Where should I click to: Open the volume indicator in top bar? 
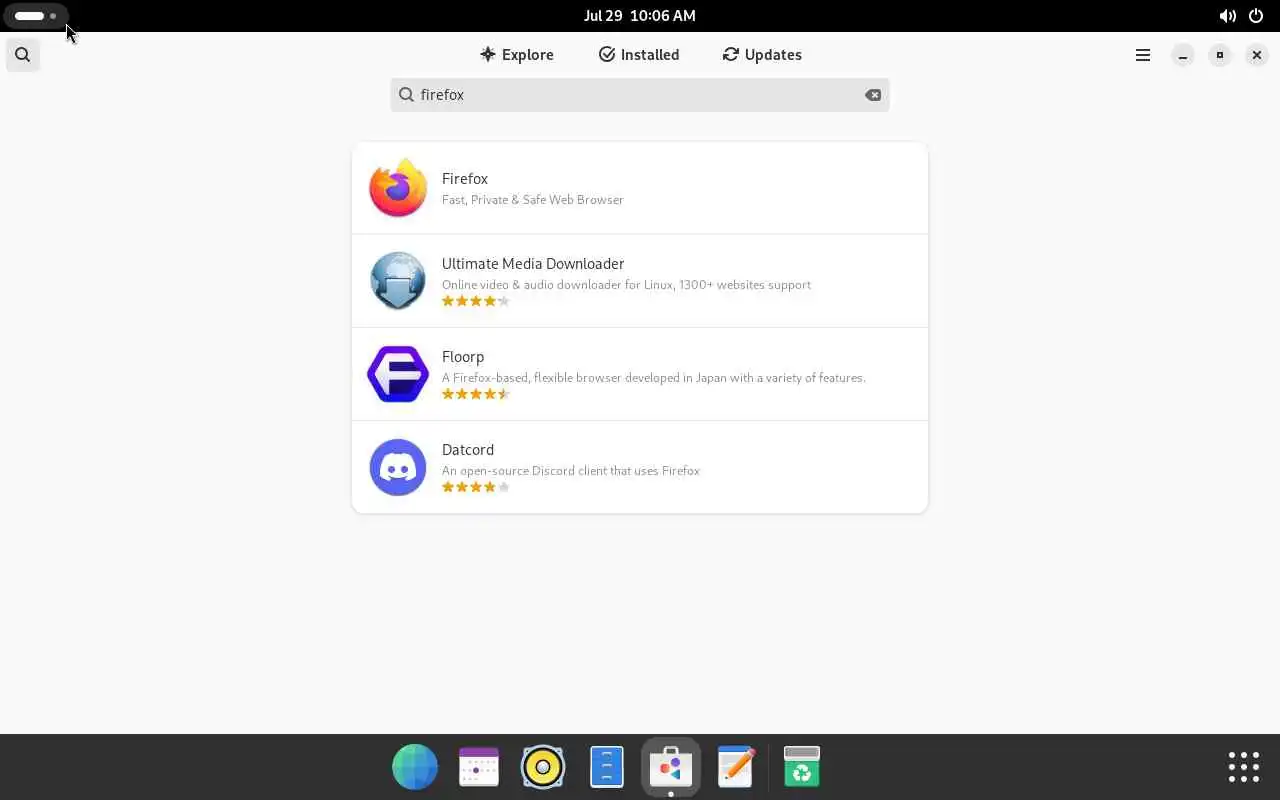click(1227, 16)
